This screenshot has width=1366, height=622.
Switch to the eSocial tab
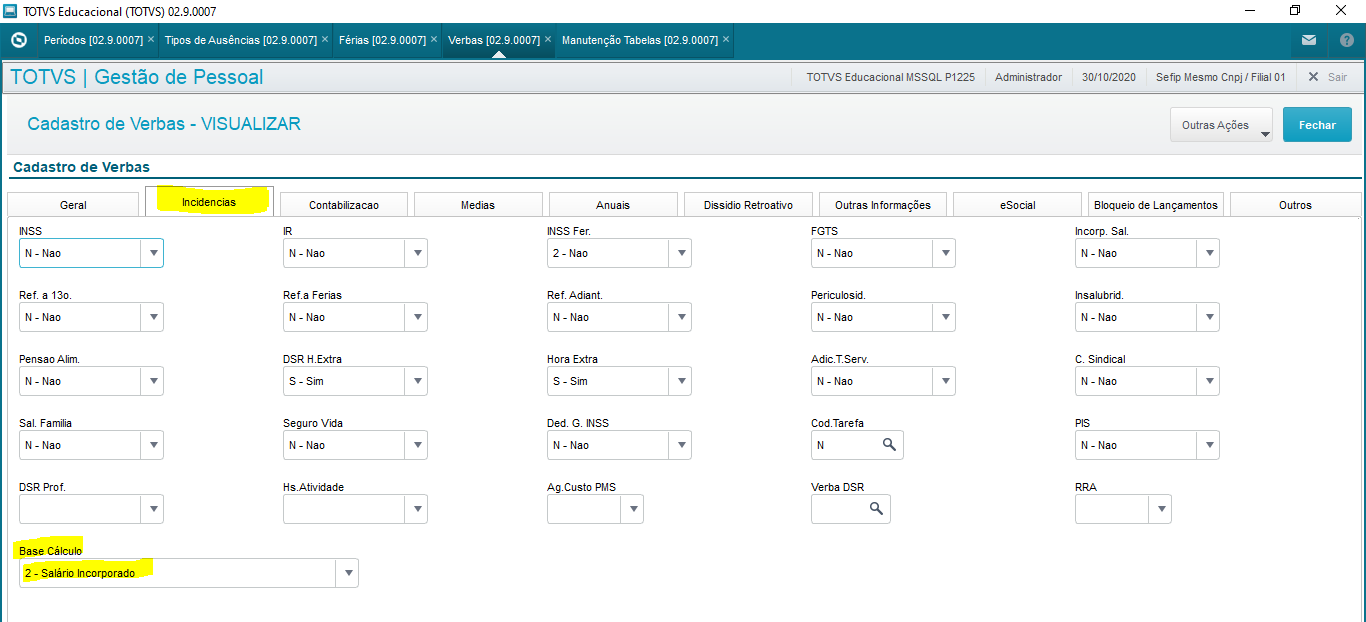1018,204
